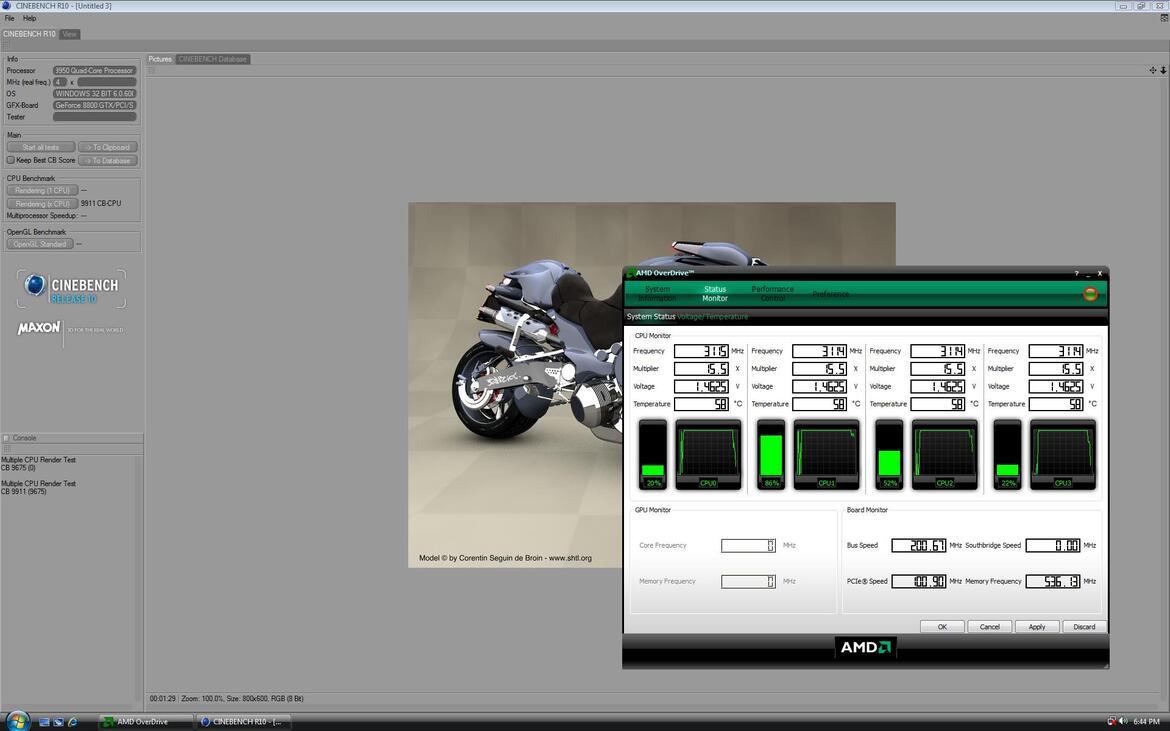The width and height of the screenshot is (1170, 731).
Task: Select the Pictures tab
Action: tap(160, 59)
